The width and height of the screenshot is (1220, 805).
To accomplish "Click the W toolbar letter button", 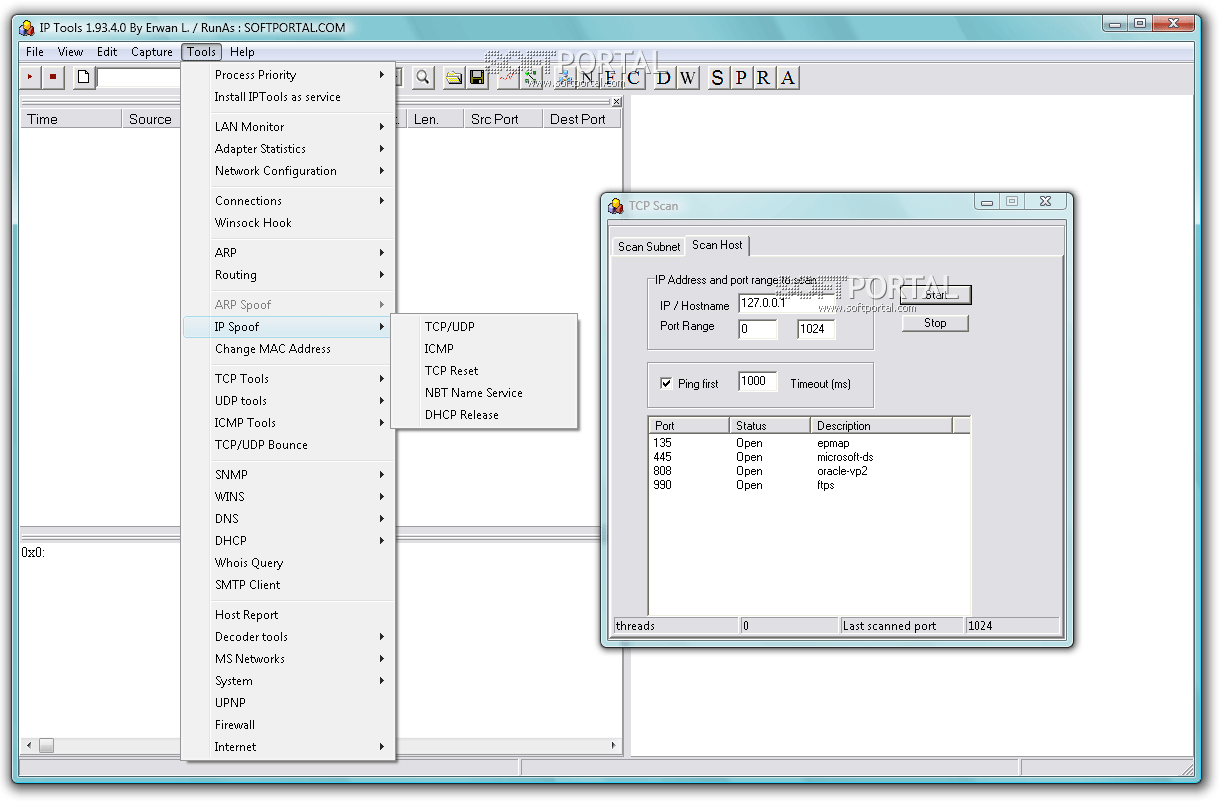I will [687, 77].
